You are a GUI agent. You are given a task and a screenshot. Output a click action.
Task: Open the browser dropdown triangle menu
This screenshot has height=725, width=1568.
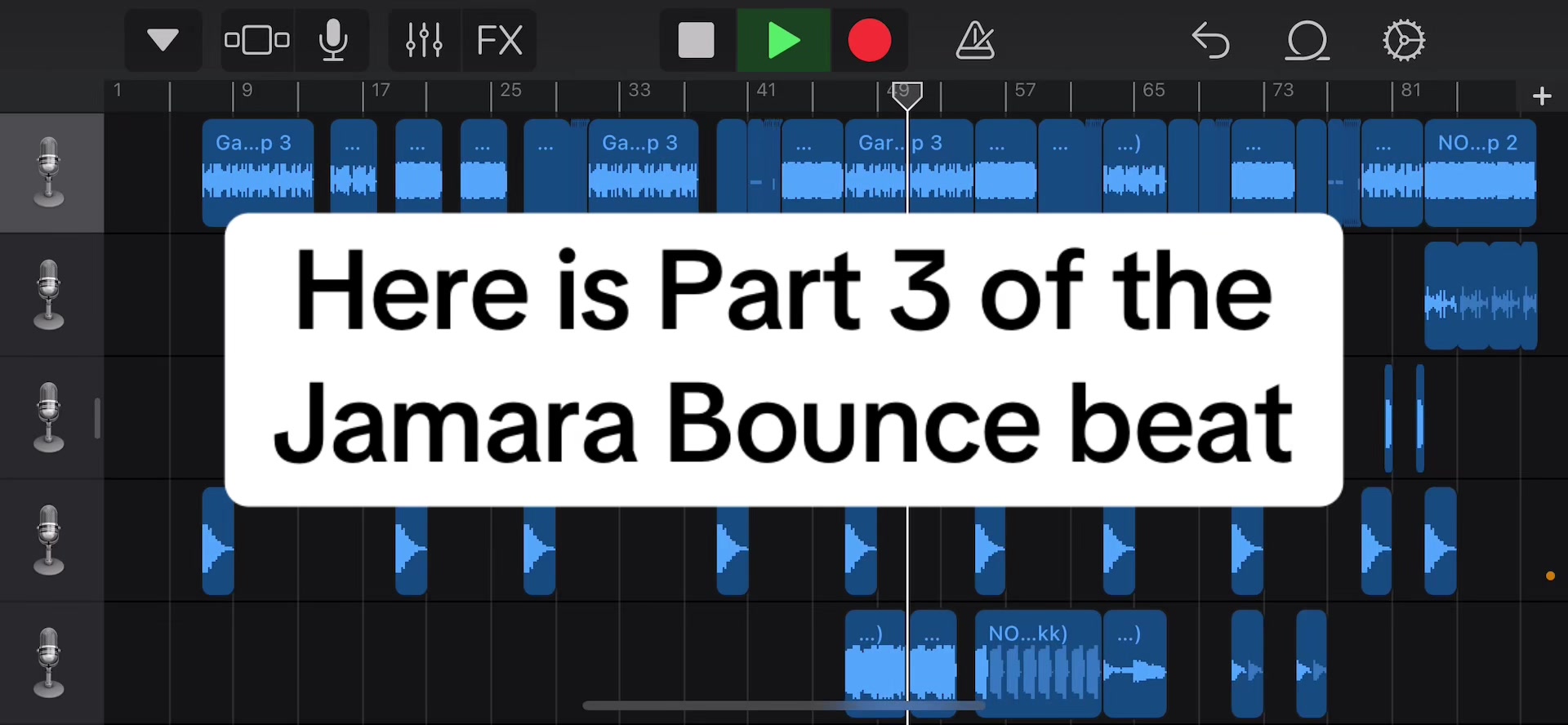163,40
